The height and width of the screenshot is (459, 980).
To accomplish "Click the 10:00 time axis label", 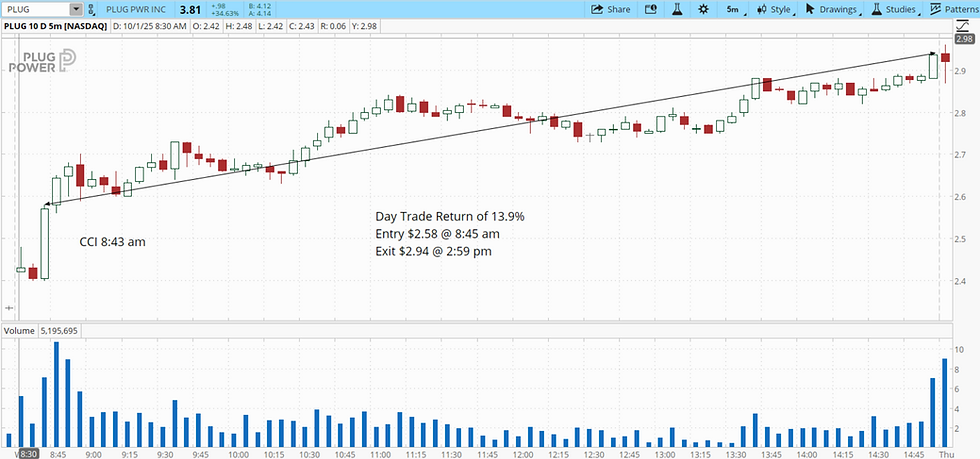I will click(239, 454).
